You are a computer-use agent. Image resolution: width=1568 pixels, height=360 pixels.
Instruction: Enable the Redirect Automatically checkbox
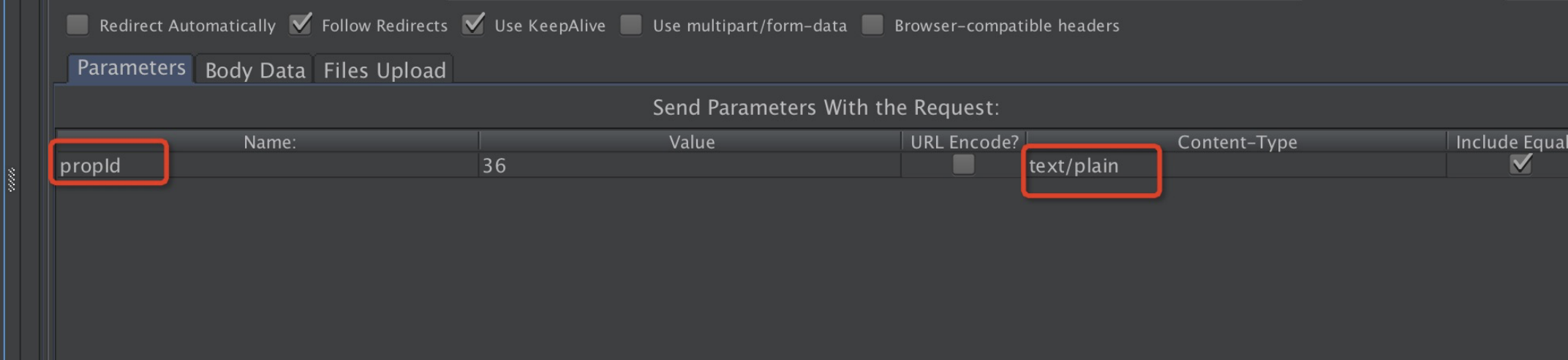[78, 26]
